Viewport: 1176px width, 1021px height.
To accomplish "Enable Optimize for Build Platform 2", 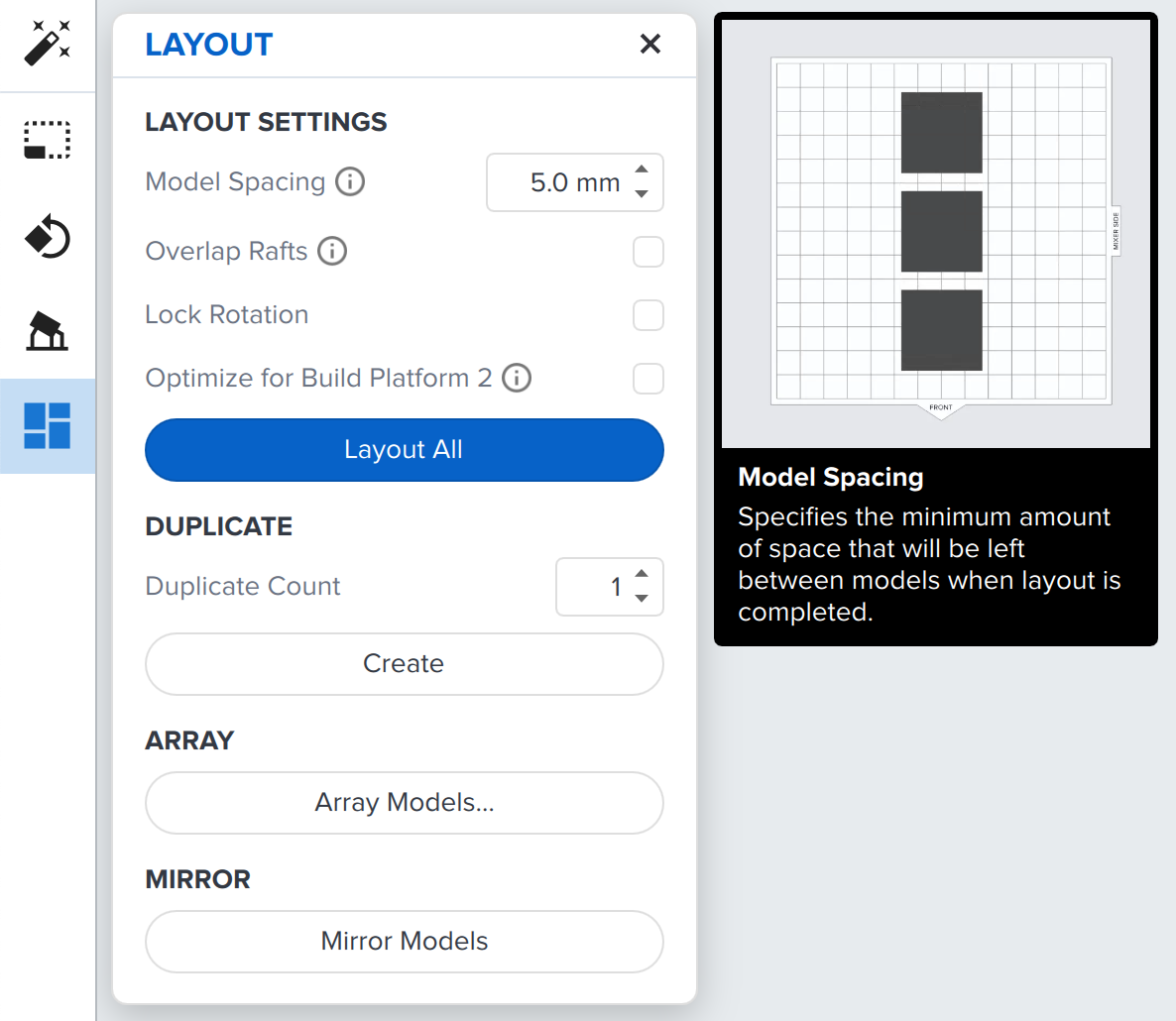I will coord(648,379).
